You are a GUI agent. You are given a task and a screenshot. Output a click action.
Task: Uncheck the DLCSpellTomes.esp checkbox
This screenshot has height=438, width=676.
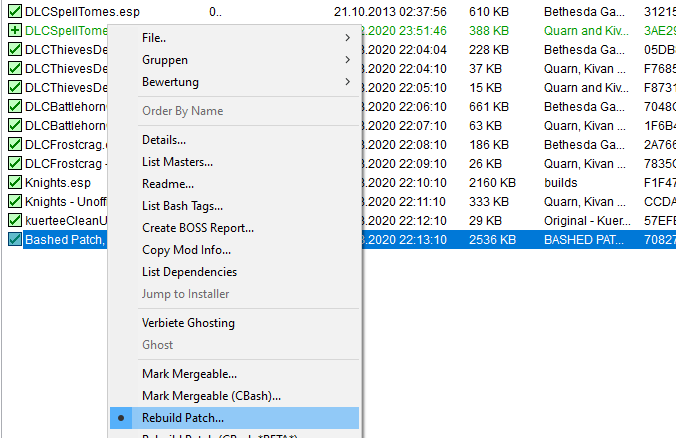click(x=14, y=12)
